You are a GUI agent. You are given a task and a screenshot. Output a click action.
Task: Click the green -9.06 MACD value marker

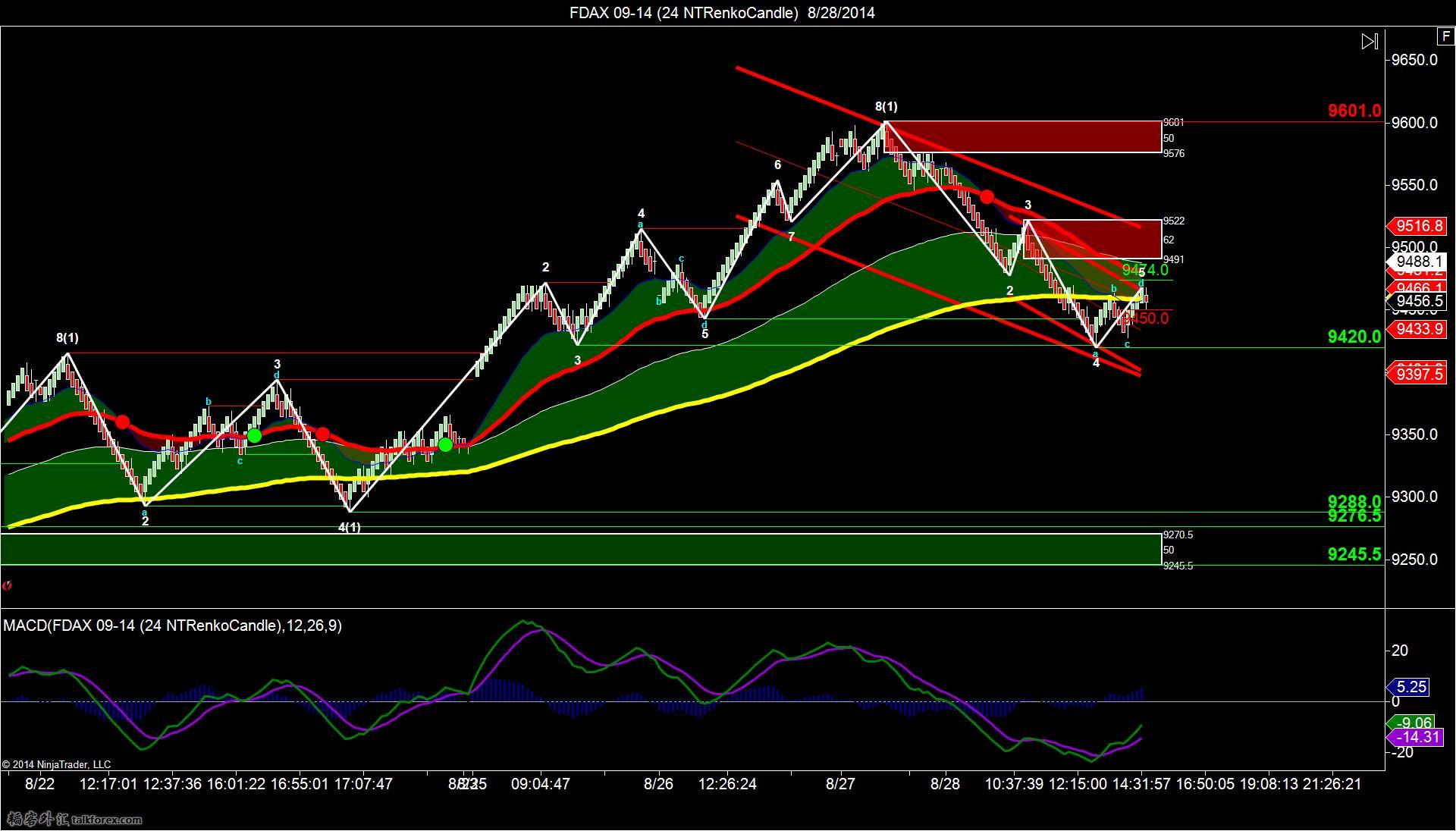1411,723
